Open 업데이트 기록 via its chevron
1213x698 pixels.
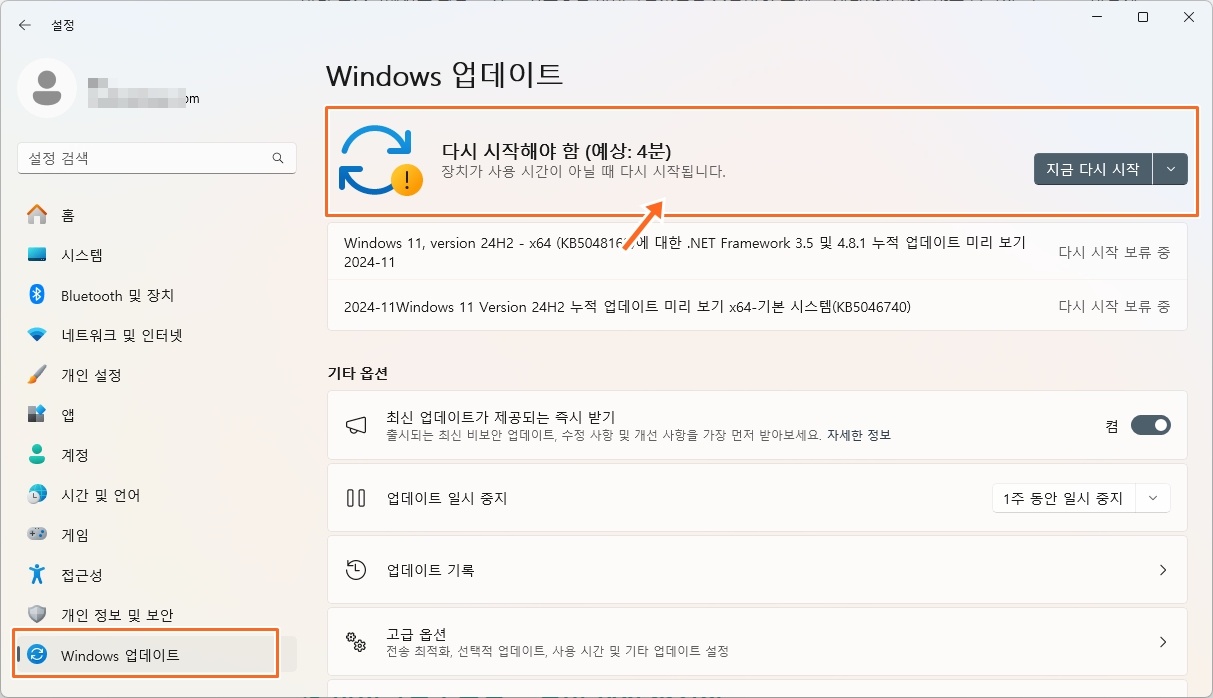1163,570
